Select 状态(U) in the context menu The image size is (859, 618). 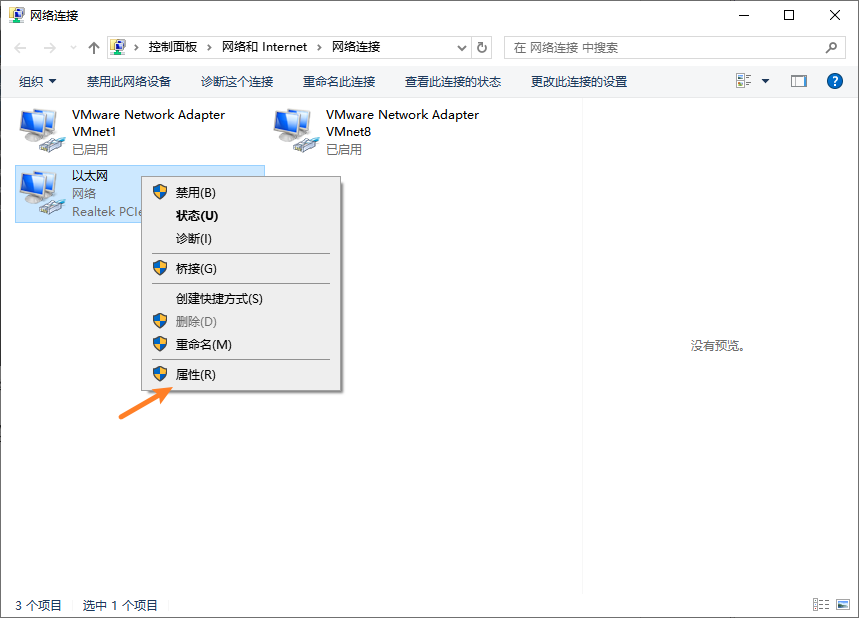coord(196,215)
